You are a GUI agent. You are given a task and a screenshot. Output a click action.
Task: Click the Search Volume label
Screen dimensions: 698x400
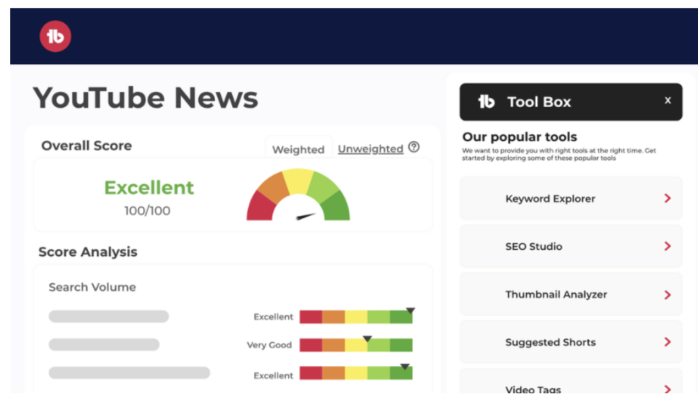coord(92,287)
